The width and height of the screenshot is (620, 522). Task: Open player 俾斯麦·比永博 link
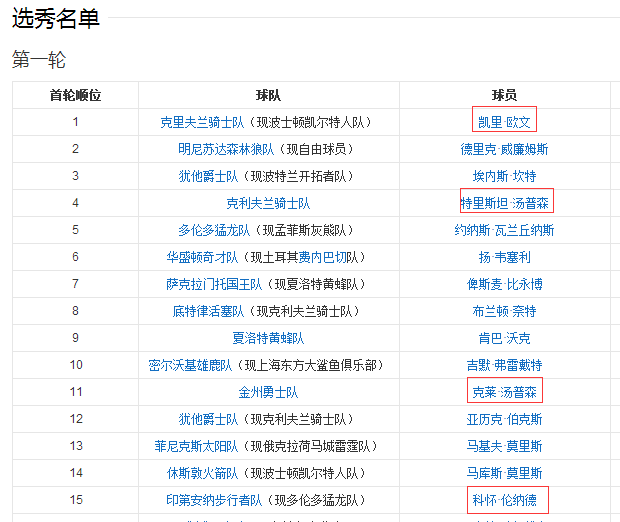pyautogui.click(x=504, y=284)
